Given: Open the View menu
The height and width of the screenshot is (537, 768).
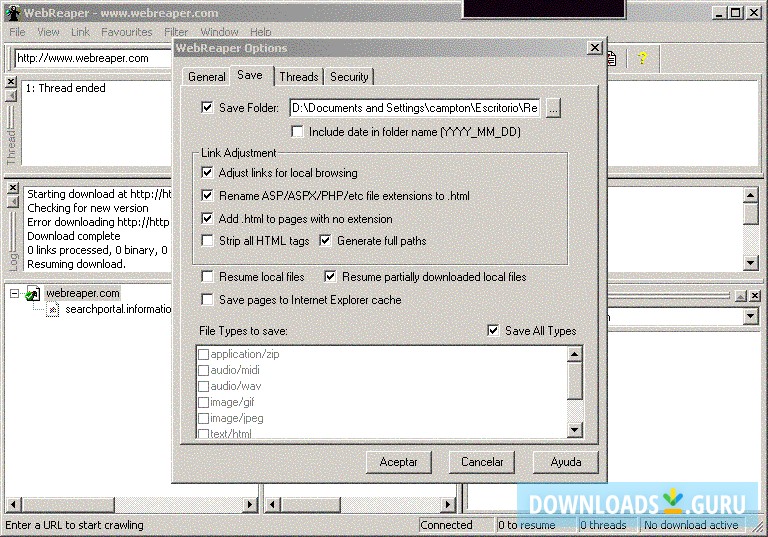Looking at the screenshot, I should pos(48,32).
